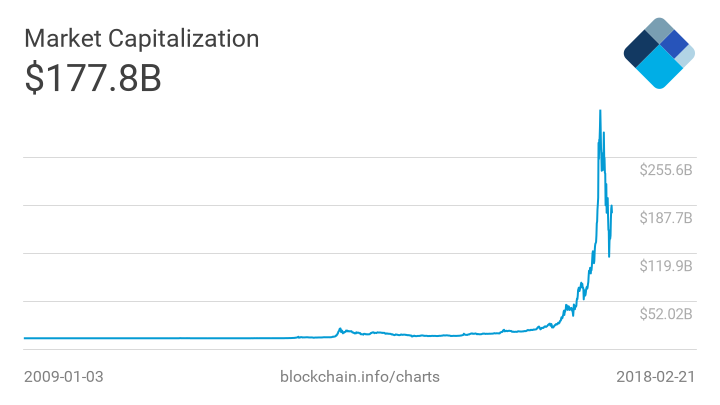Click the royal blue logo diamond
Image resolution: width=720 pixels, height=405 pixels.
[x=674, y=44]
